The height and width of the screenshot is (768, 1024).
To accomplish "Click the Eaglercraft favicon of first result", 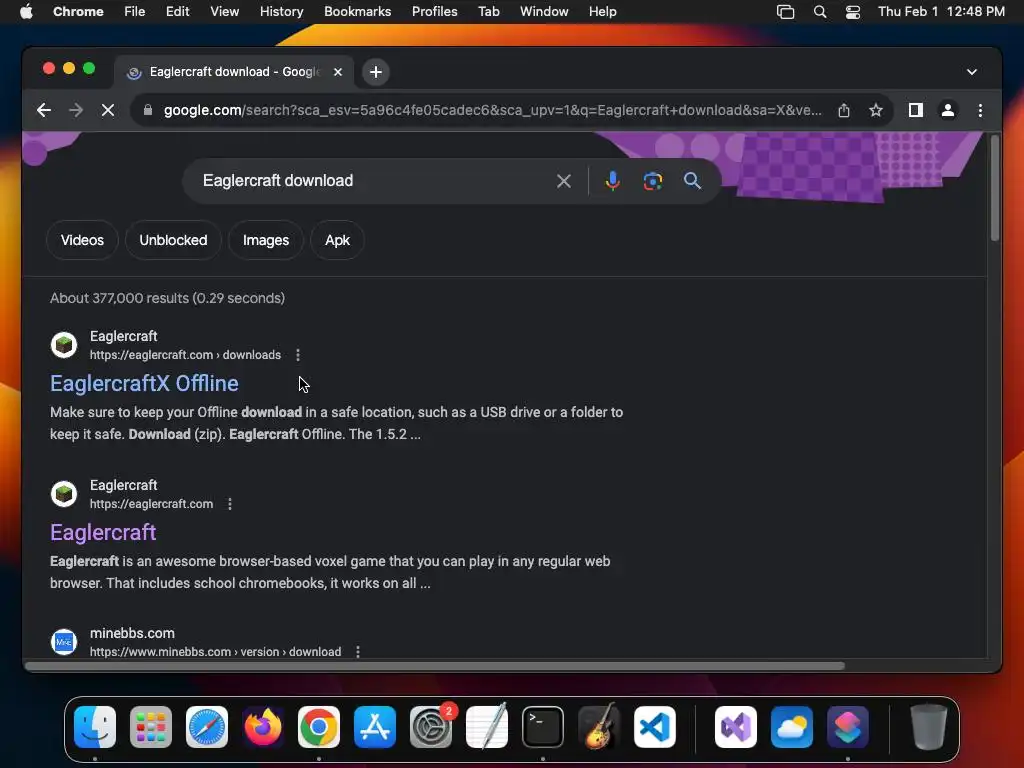I will click(x=64, y=345).
